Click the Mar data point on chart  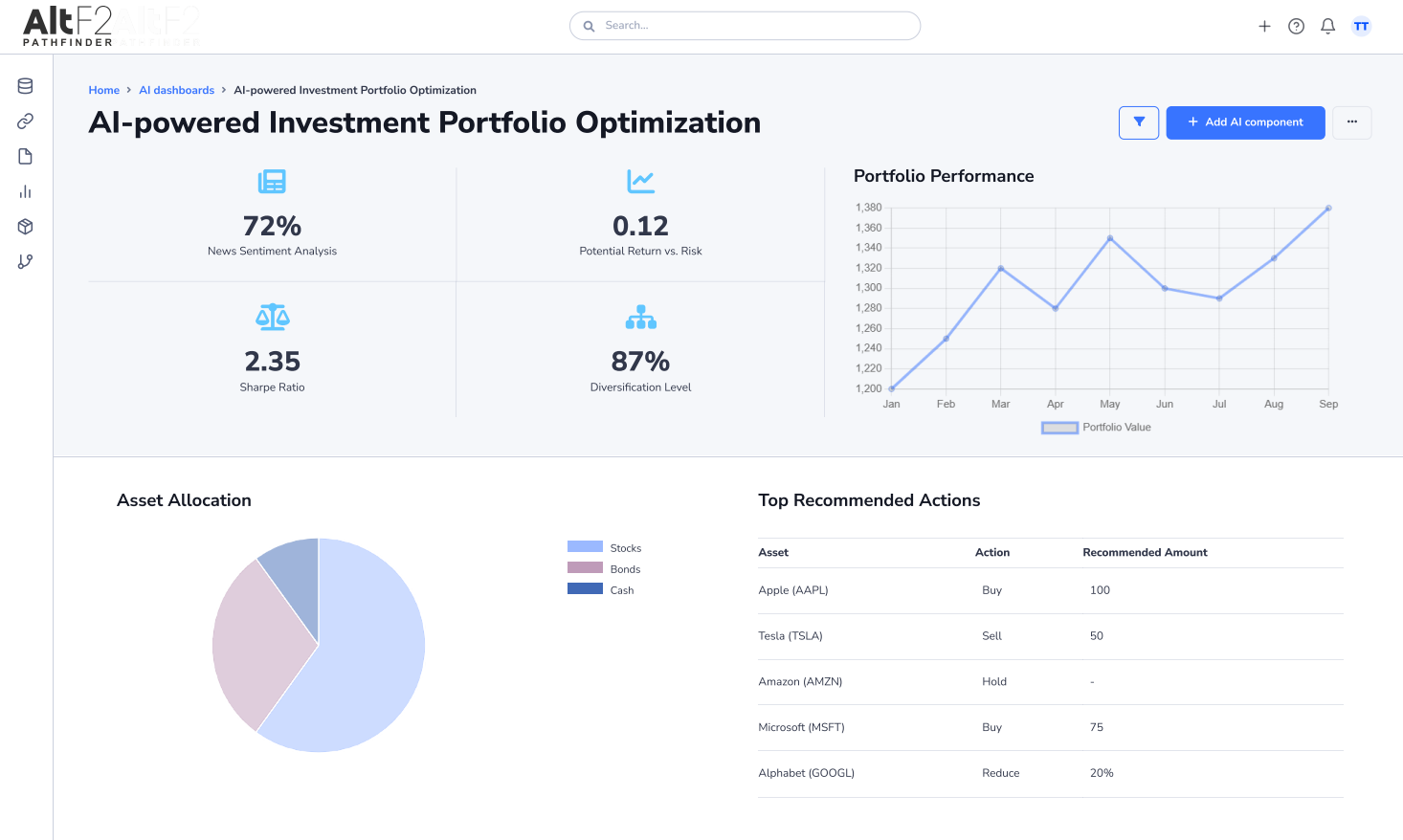[x=1001, y=269]
